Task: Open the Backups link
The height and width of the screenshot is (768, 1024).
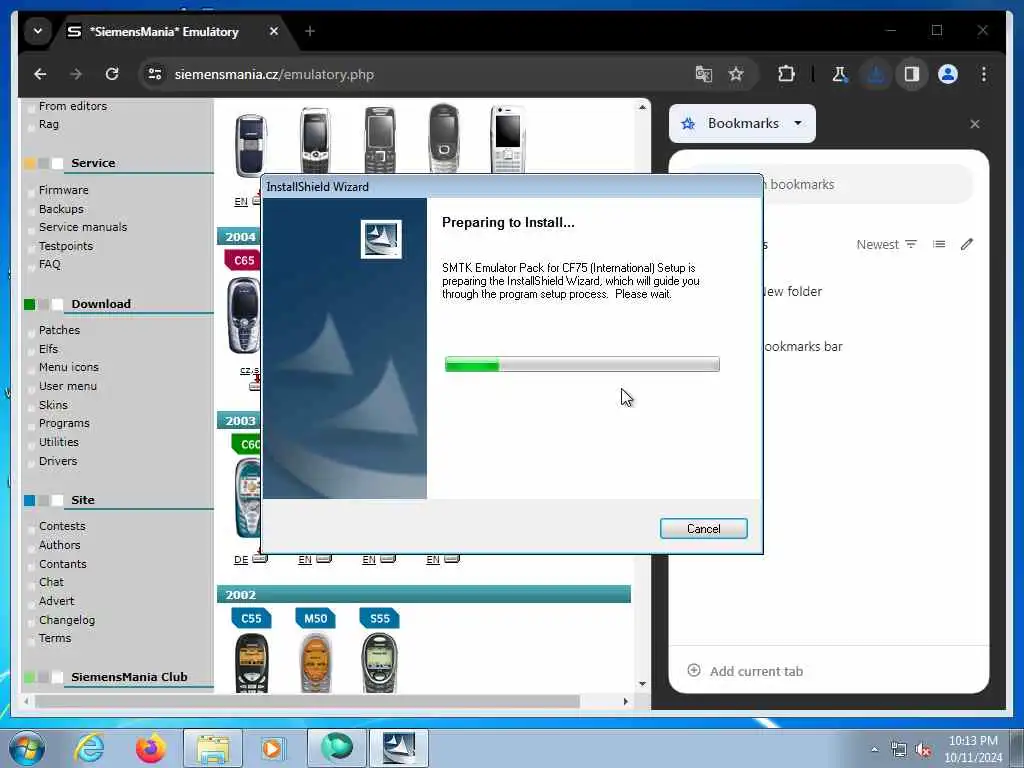Action: tap(61, 209)
